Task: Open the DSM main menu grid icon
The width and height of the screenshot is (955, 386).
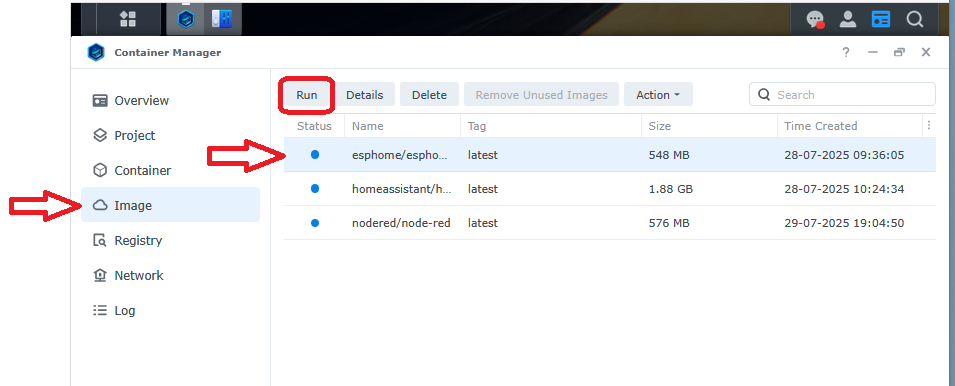Action: click(x=128, y=19)
